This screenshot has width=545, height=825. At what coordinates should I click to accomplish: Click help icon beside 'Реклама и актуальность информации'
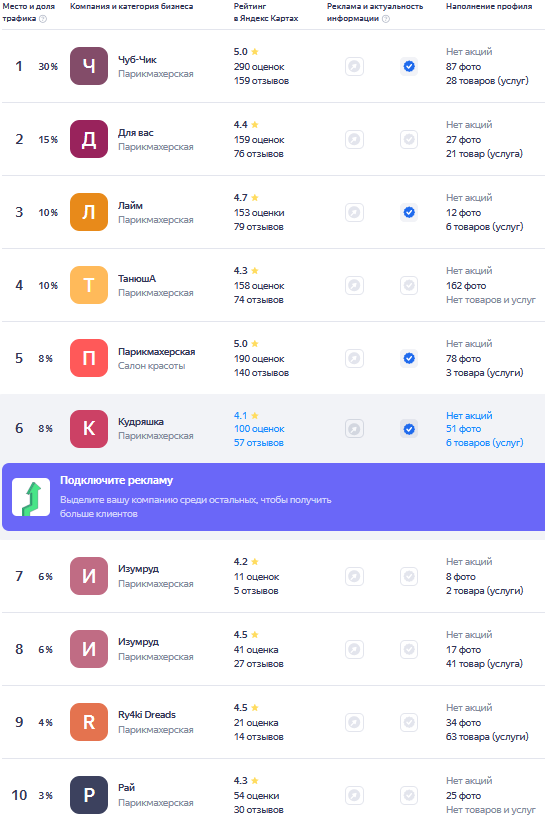386,19
